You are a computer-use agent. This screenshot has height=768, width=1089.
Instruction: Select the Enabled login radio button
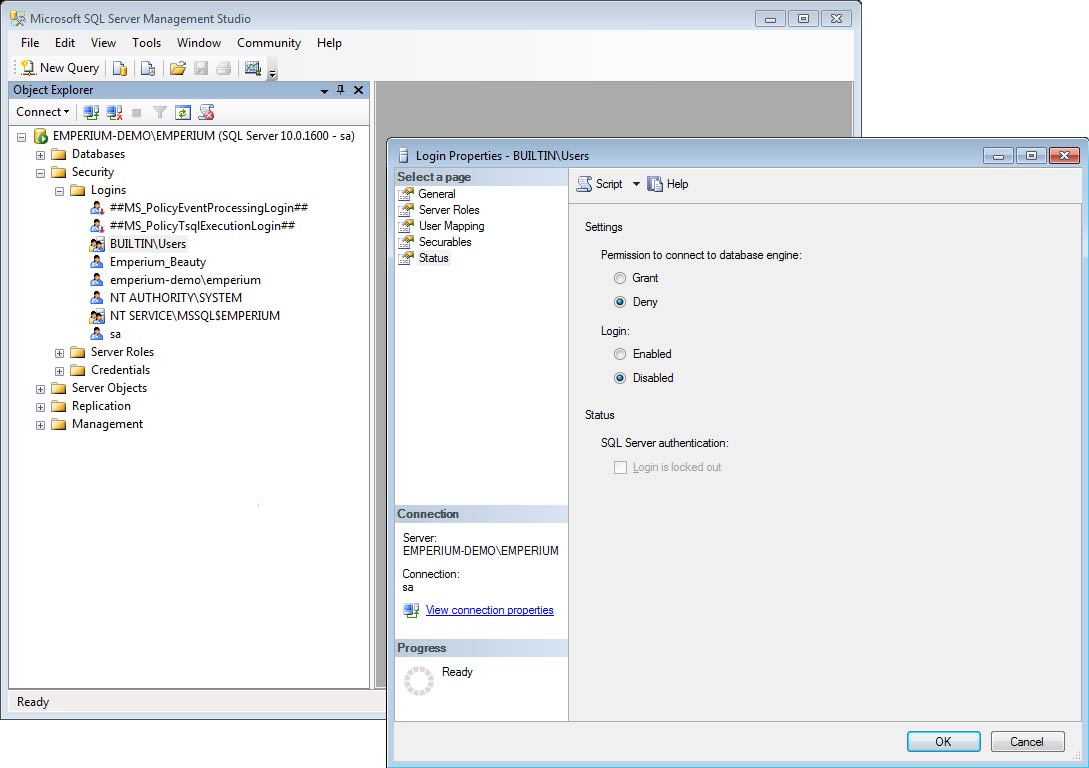click(621, 354)
